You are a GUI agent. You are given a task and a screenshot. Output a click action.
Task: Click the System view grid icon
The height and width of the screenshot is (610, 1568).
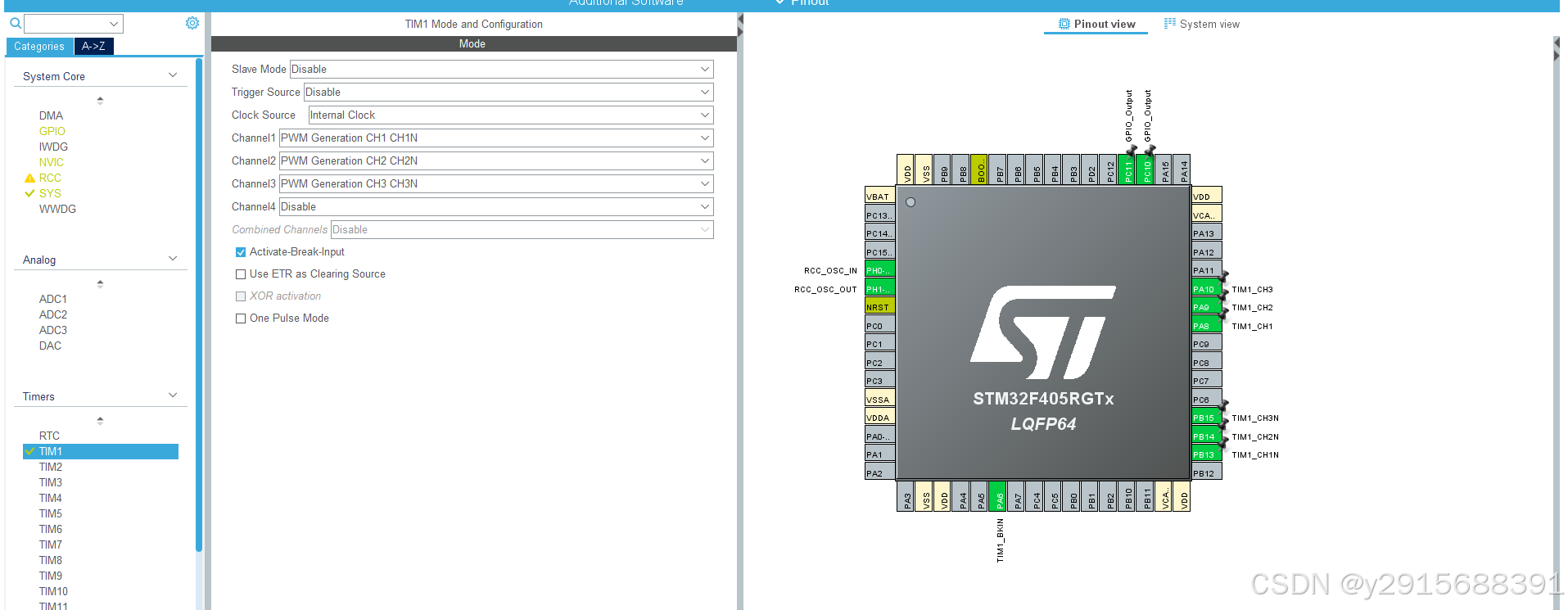pos(1170,24)
